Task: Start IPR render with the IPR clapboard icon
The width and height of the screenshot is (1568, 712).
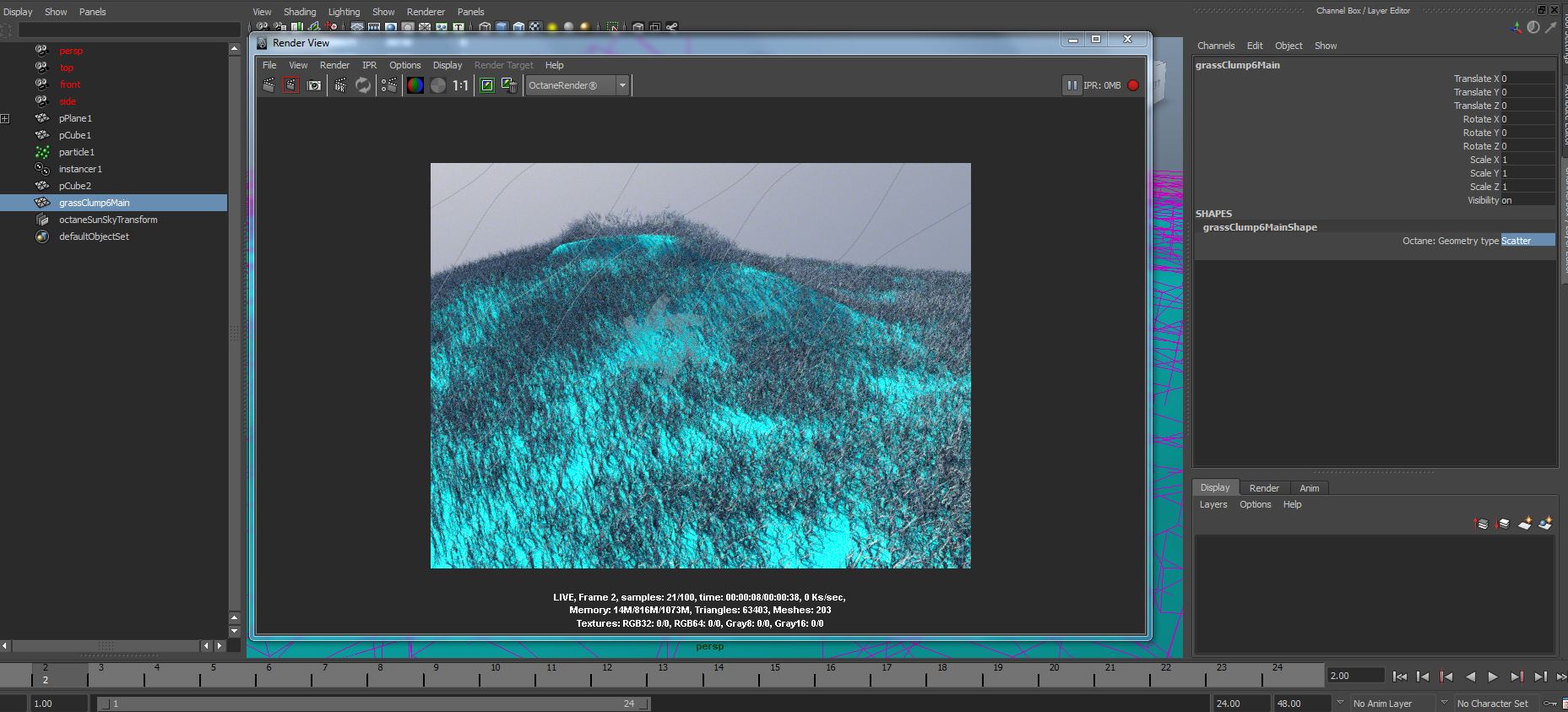Action: tap(340, 85)
